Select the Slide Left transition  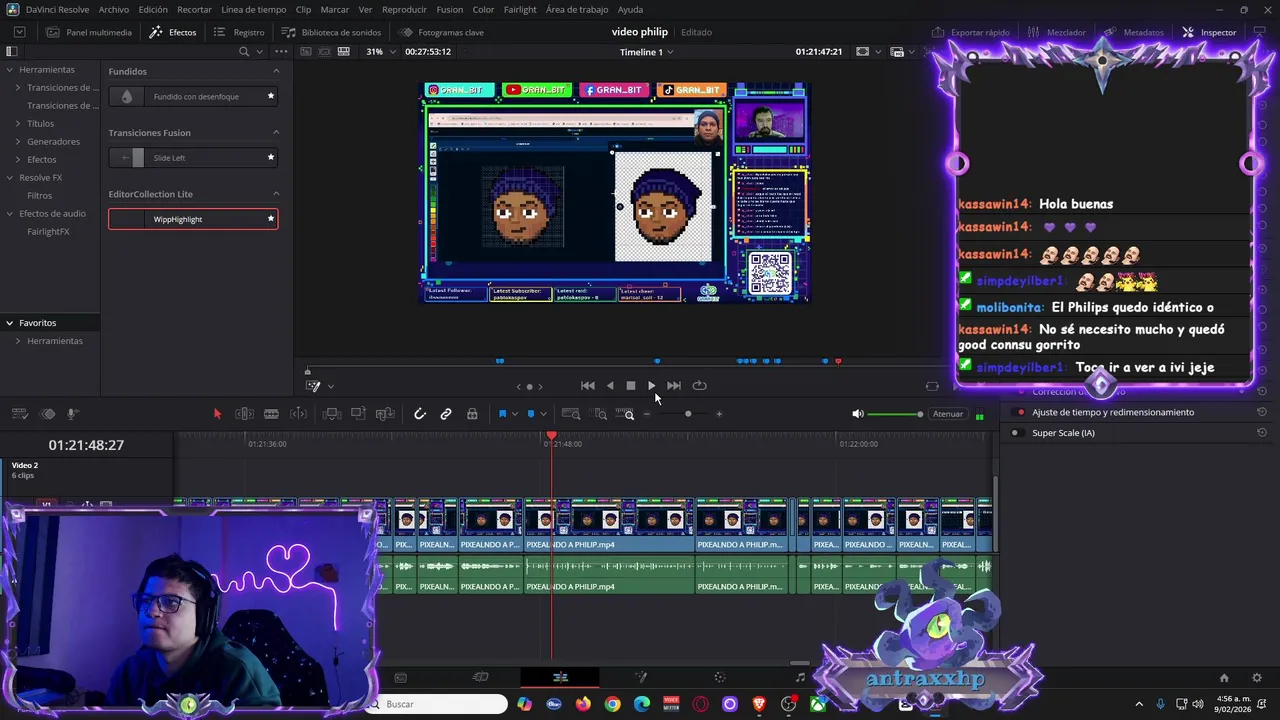193,158
